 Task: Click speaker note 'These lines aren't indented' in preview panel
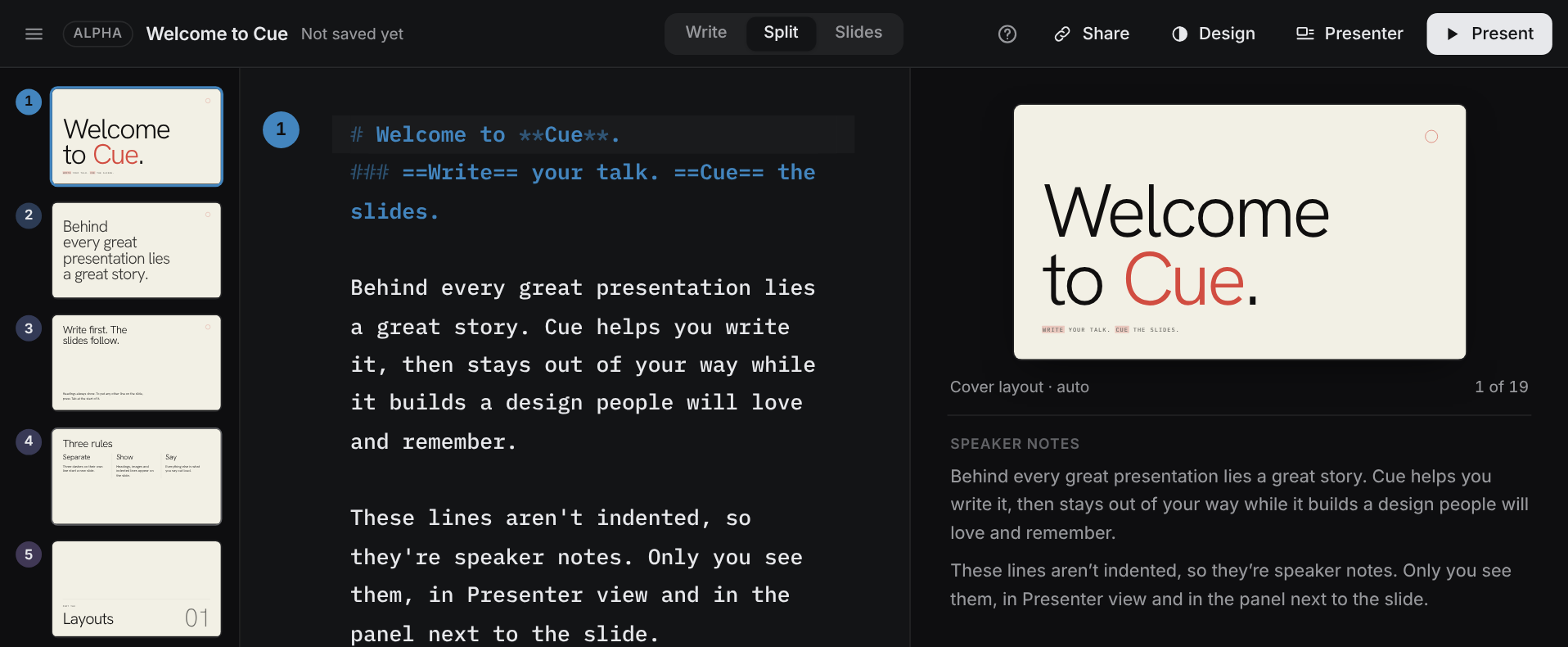[1231, 585]
